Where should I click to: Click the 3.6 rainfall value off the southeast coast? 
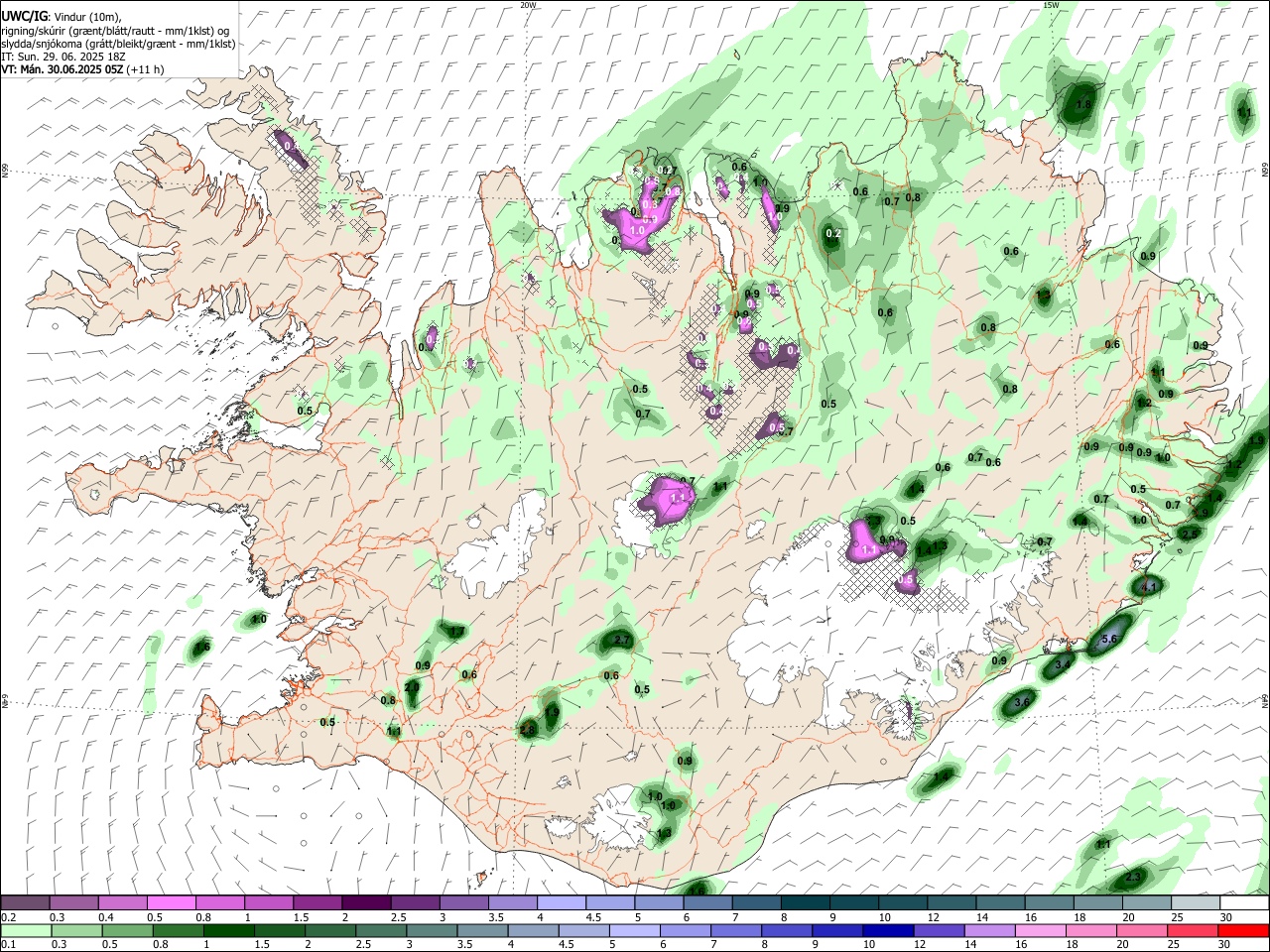1023,701
